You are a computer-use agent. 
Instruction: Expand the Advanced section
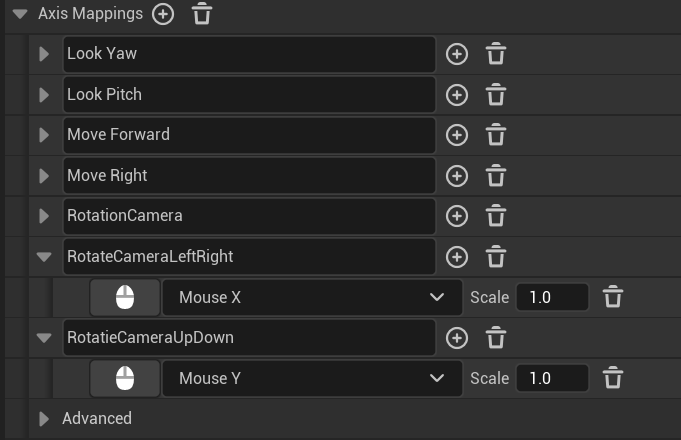click(44, 418)
